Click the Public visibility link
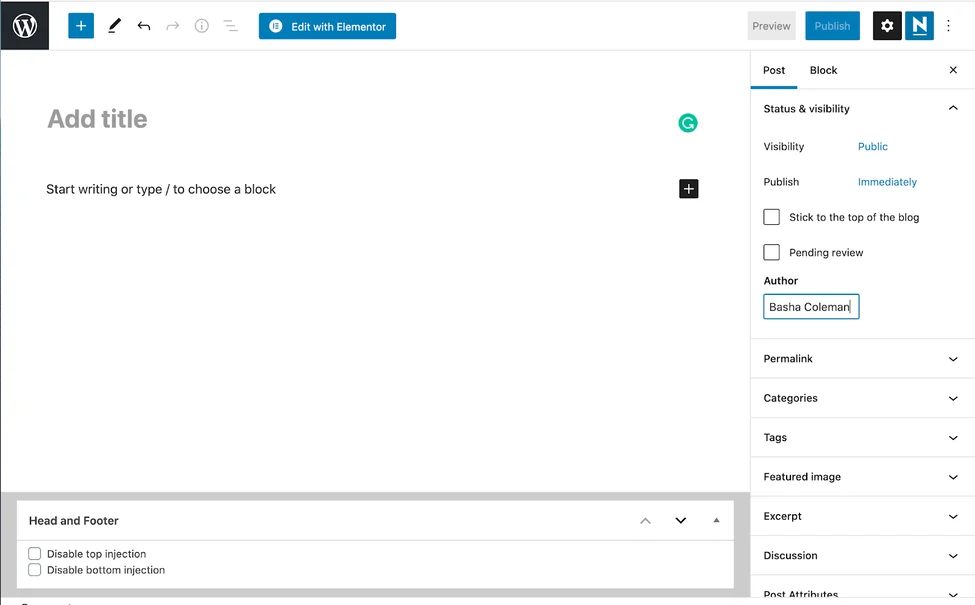This screenshot has width=975, height=605. 872,147
